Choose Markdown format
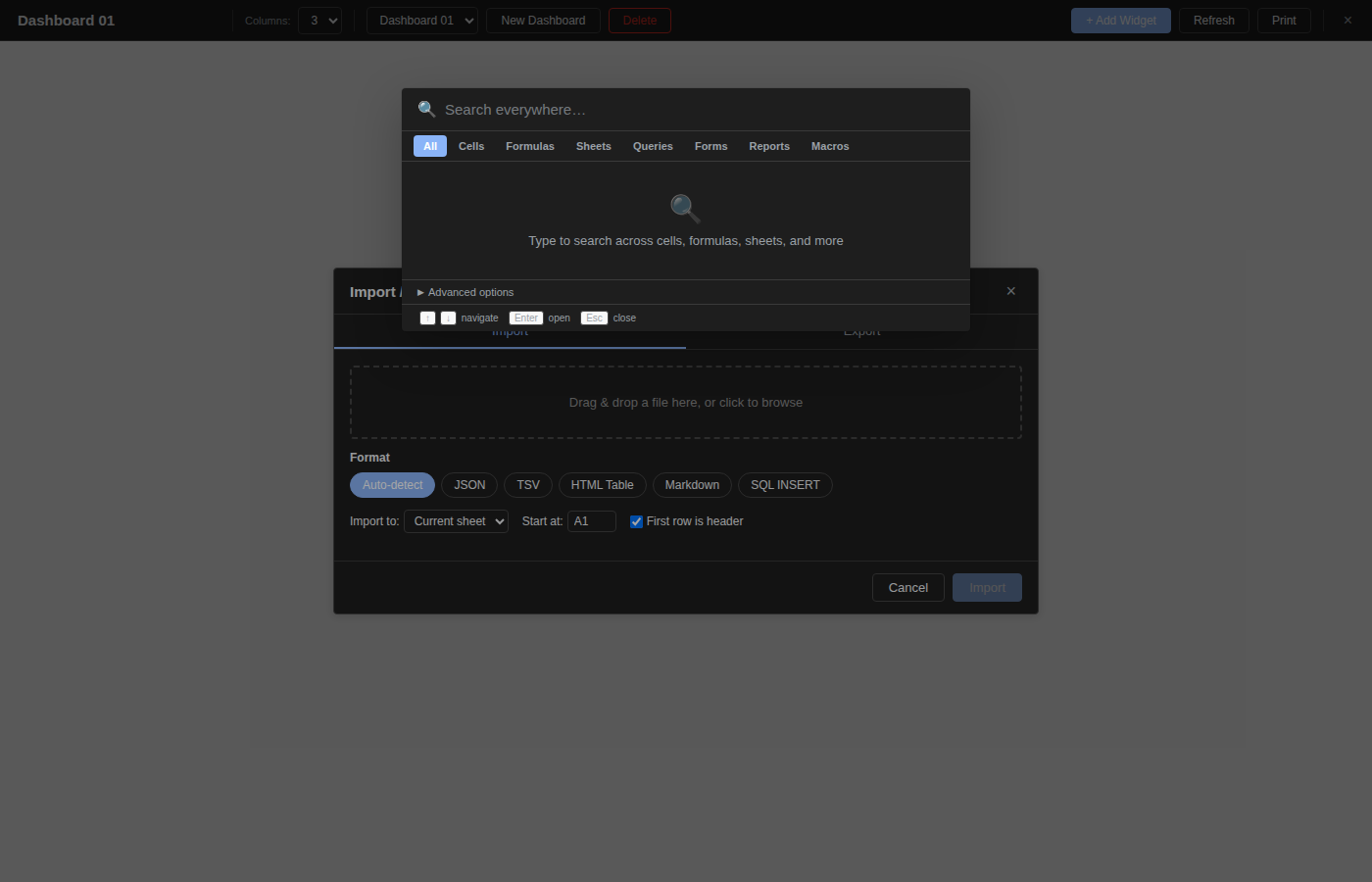 tap(692, 485)
